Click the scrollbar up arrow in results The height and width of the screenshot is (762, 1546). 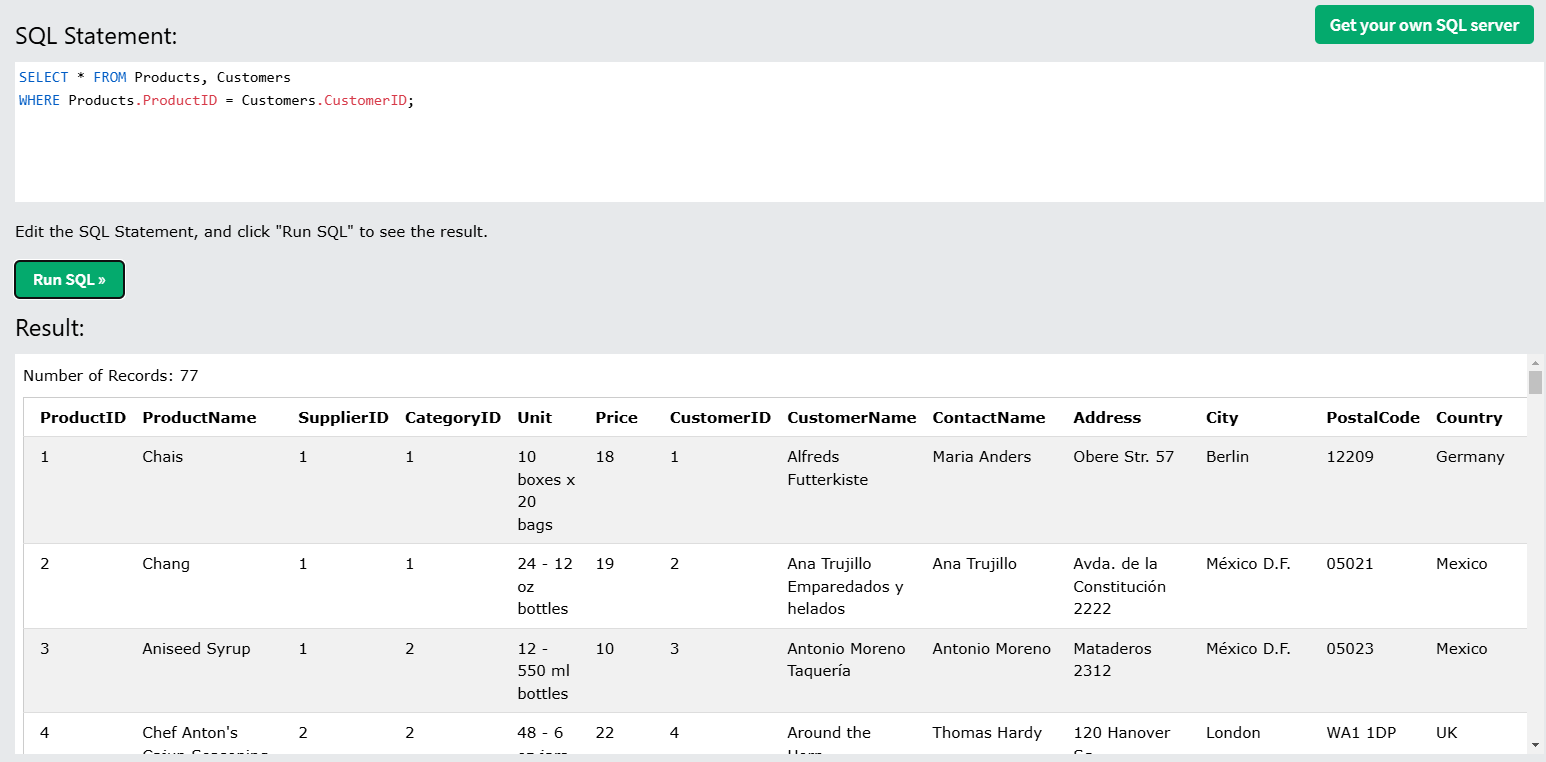point(1535,363)
